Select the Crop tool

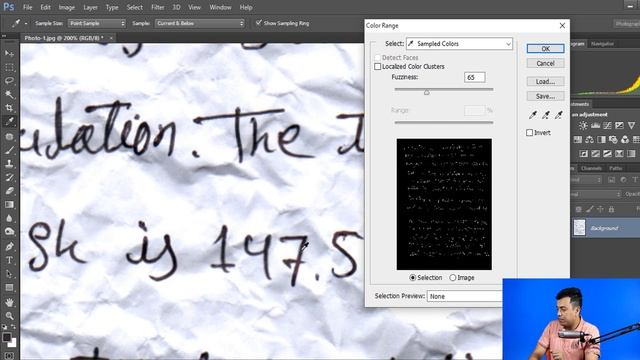point(9,108)
